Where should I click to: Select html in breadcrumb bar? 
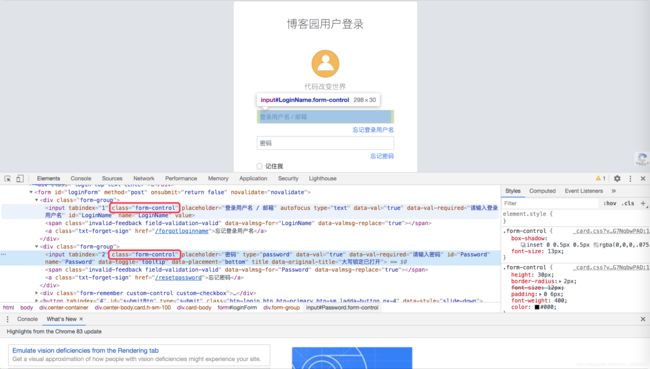[x=8, y=308]
